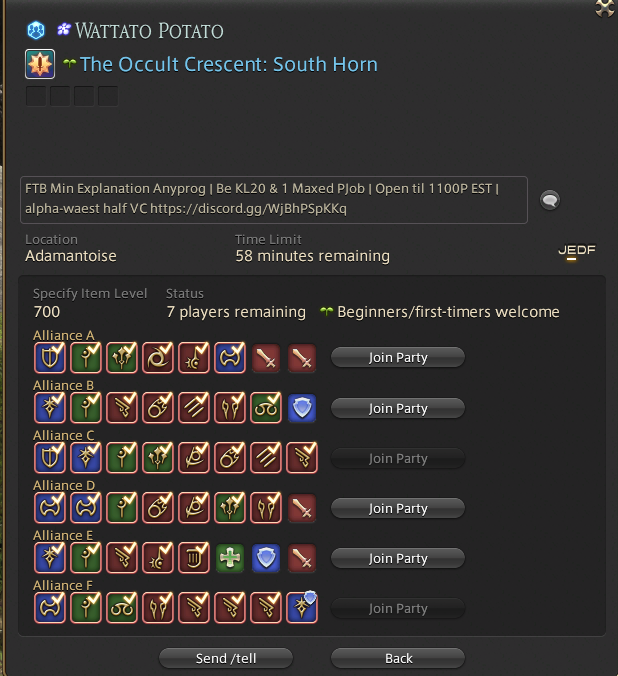Click The Occult Crescent: South Horn title
Screen dimensions: 618x676
click(229, 64)
